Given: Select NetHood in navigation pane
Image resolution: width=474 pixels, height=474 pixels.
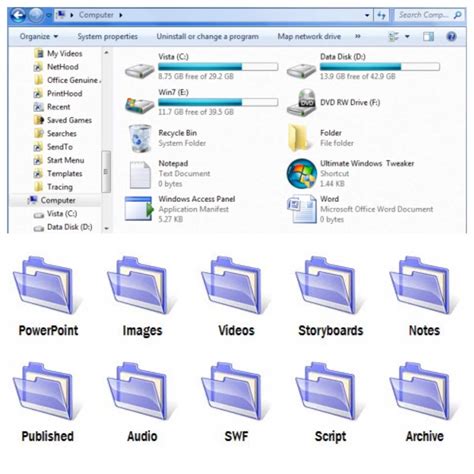Looking at the screenshot, I should (56, 67).
